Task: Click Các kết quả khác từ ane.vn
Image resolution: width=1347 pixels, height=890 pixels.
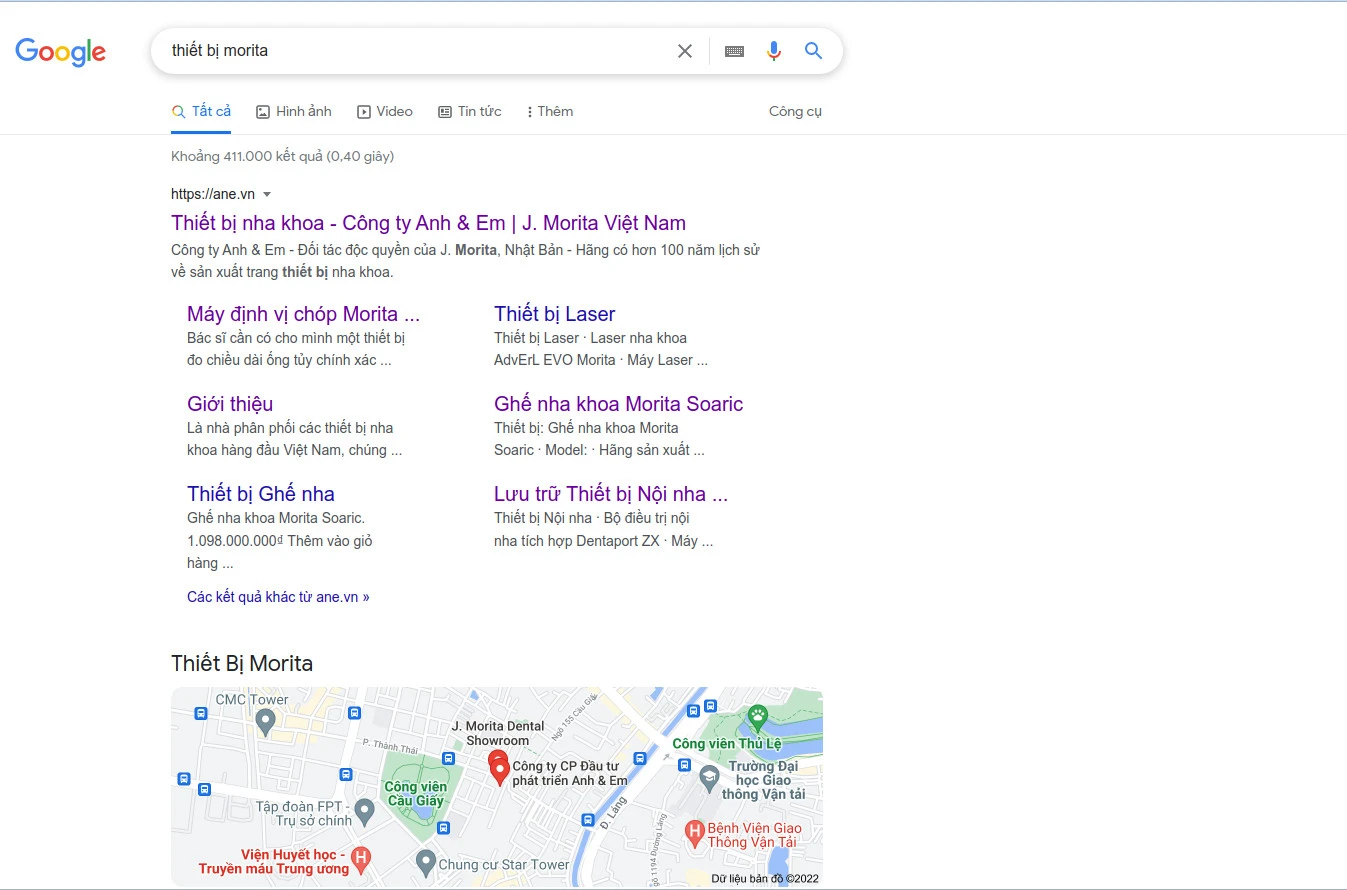Action: click(278, 597)
